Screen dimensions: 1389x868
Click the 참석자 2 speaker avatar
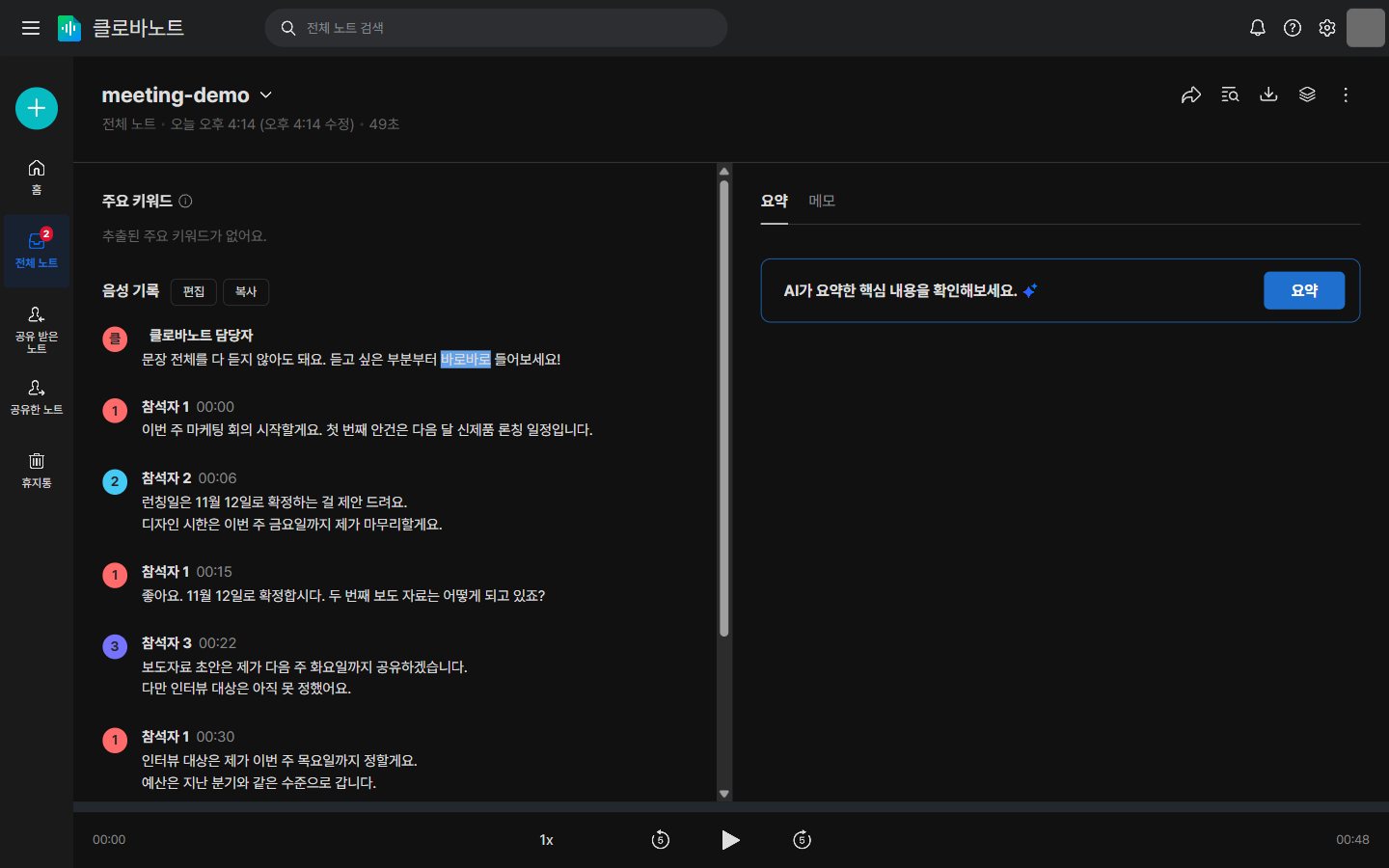115,481
